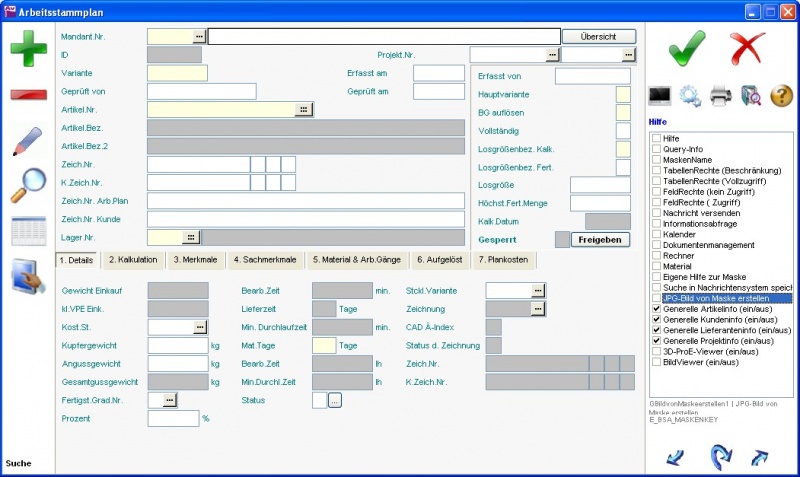Open the 5. Material & Arb.Gänge tab
Image resolution: width=800 pixels, height=477 pixels.
(357, 260)
